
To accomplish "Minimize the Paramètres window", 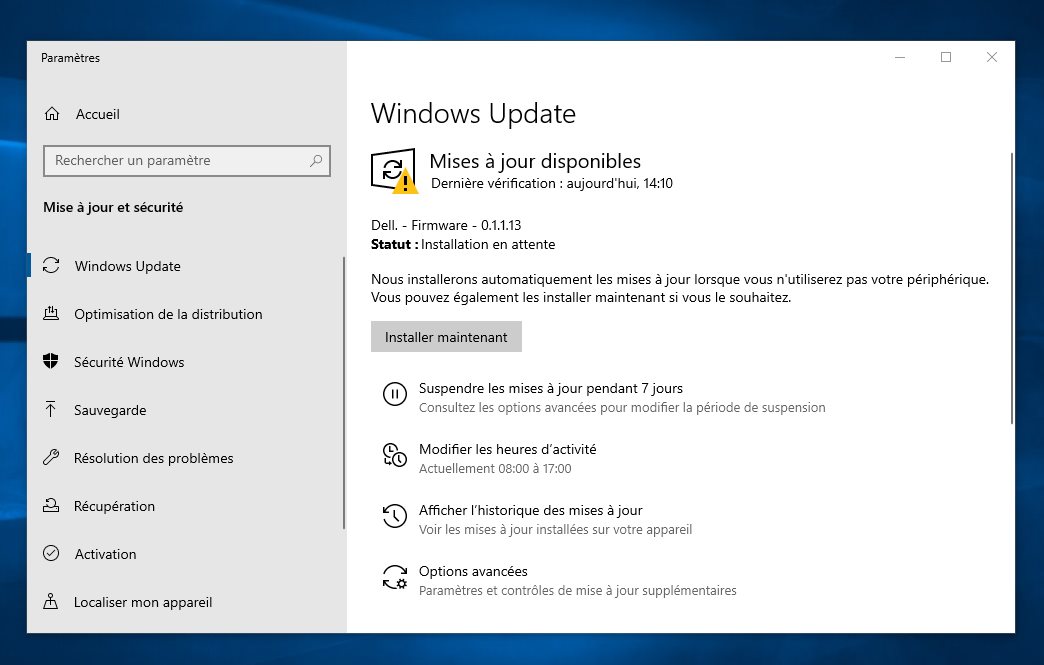I will (x=900, y=57).
